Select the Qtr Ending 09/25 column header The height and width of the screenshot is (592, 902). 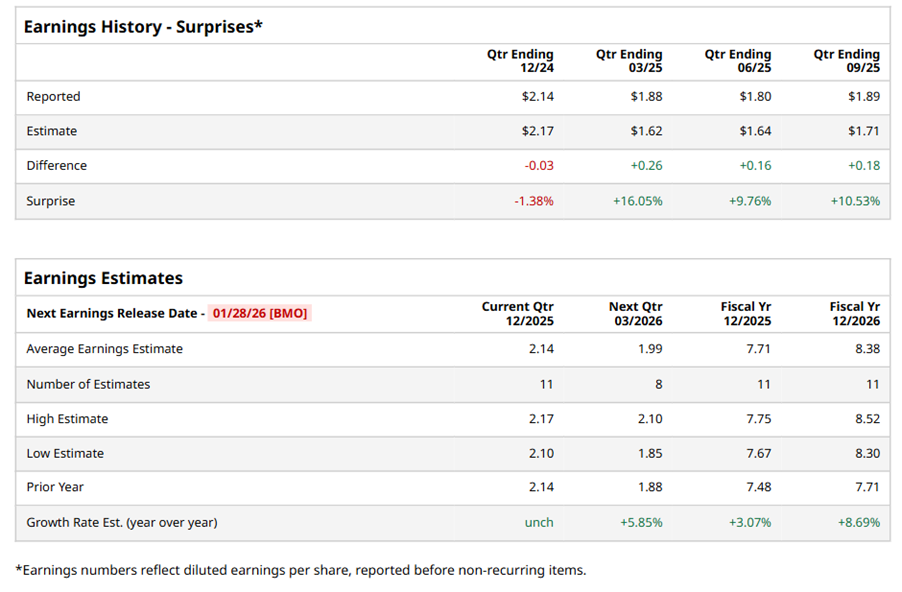(x=846, y=61)
